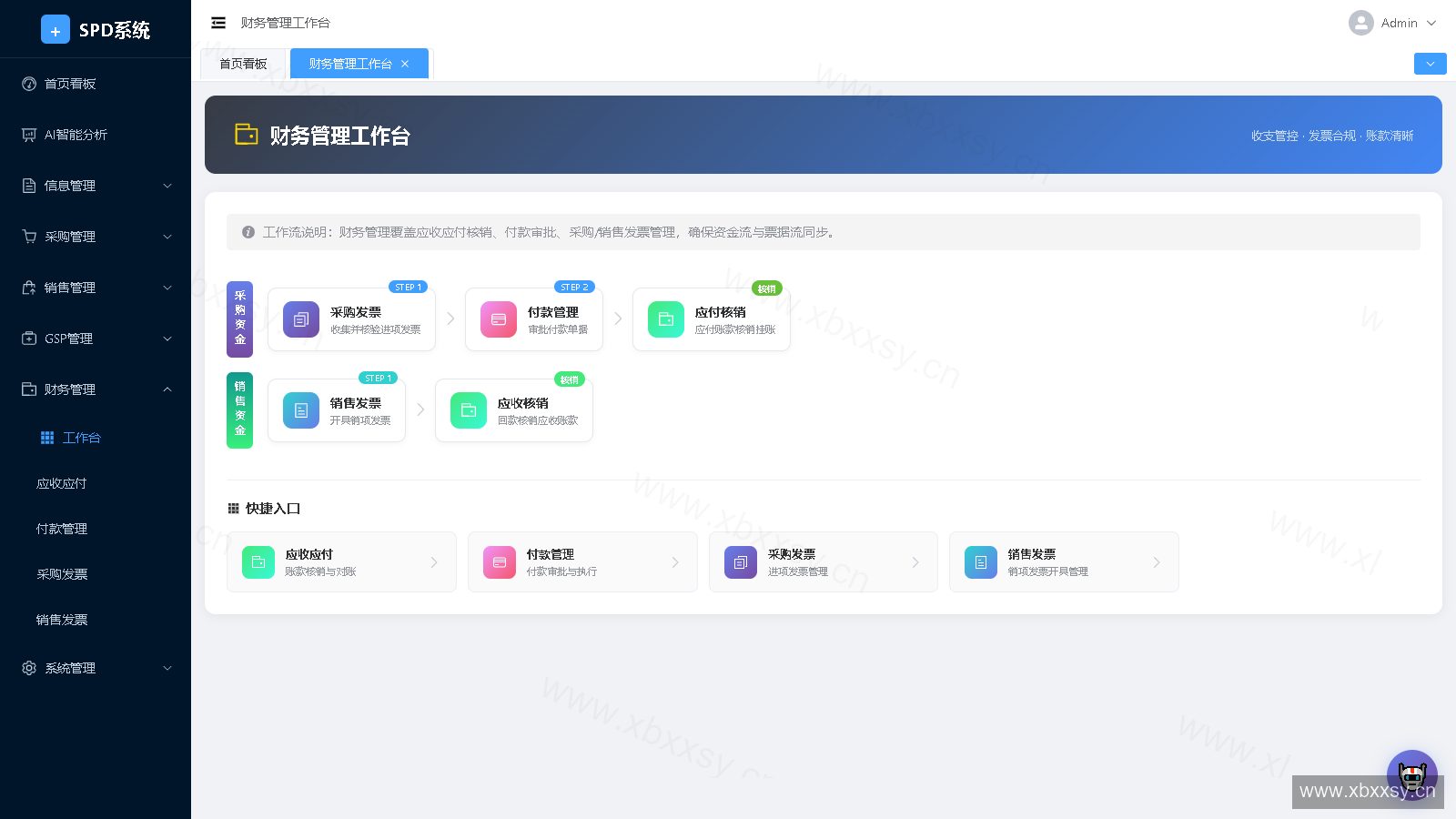Open the 付款管理 quick entry card
Viewport: 1456px width, 819px height.
pyautogui.click(x=582, y=562)
